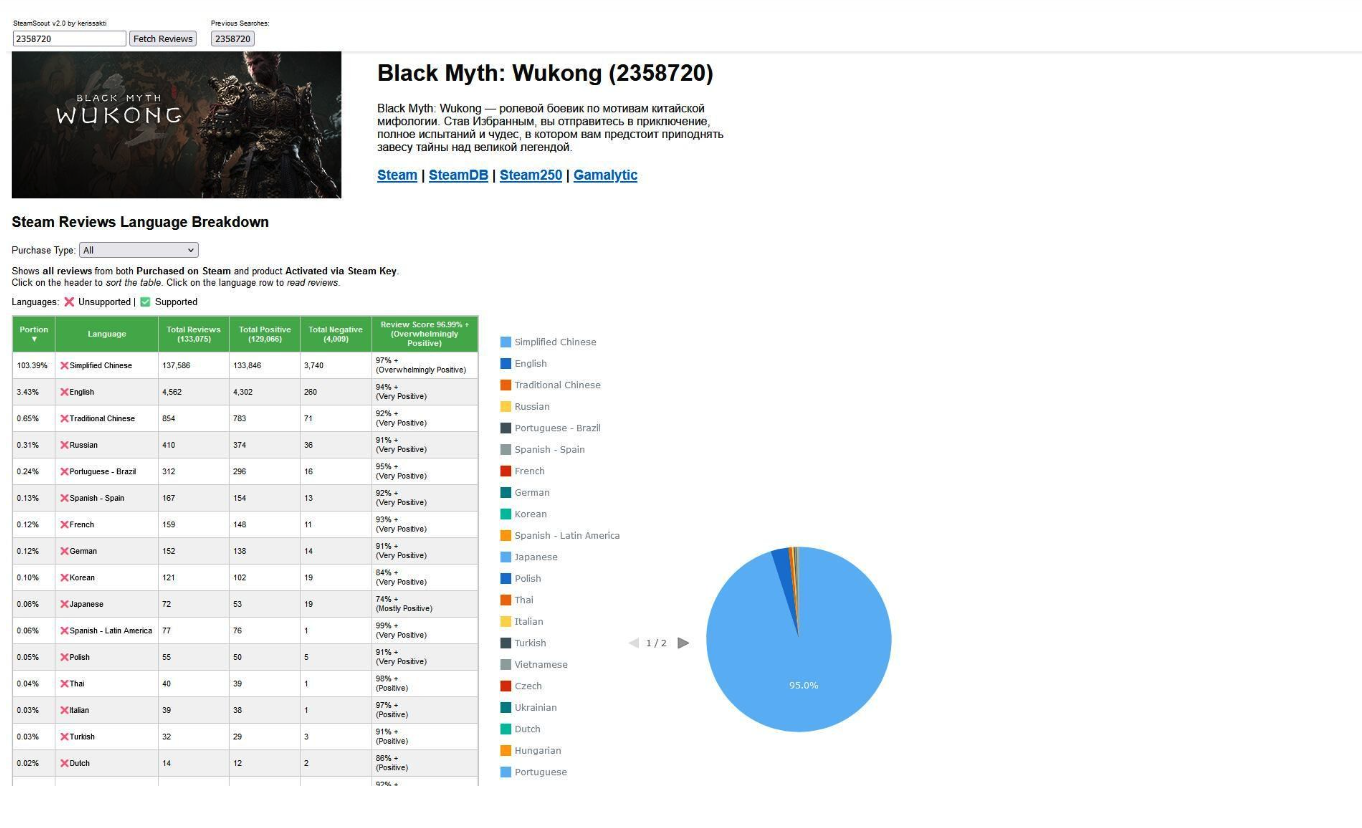This screenshot has width=1362, height=828.
Task: Click the red X icon beside Italian row
Action: tap(64, 710)
